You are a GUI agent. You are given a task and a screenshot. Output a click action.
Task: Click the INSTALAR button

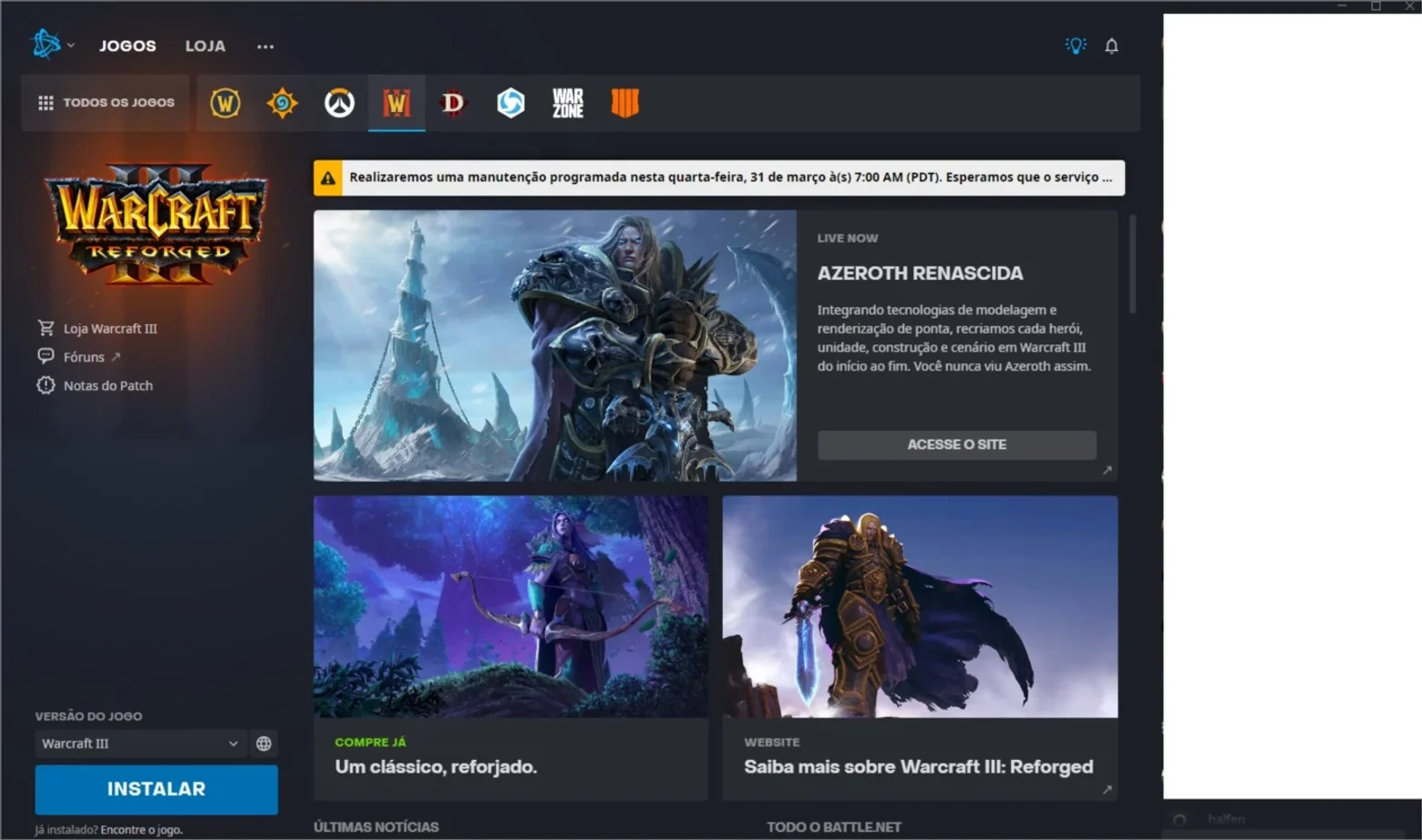tap(157, 789)
